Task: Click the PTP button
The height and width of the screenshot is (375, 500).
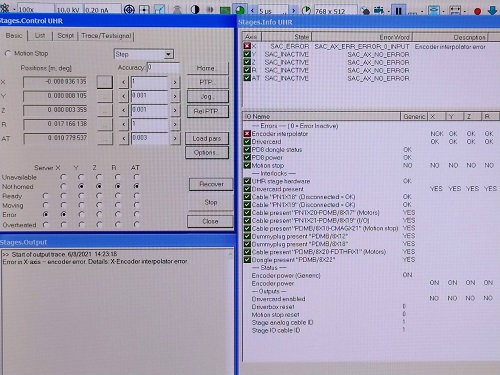Action: click(207, 82)
